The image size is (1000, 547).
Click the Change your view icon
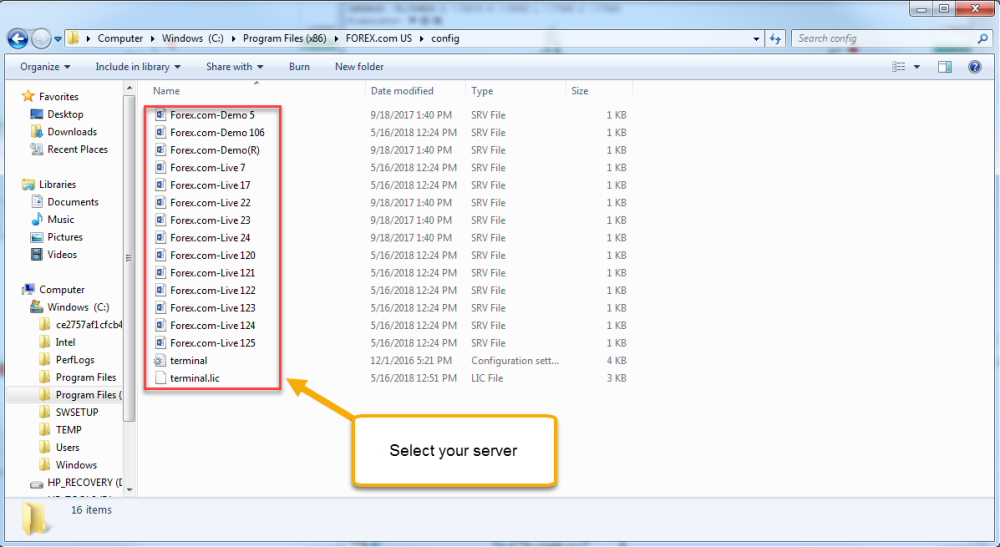899,67
